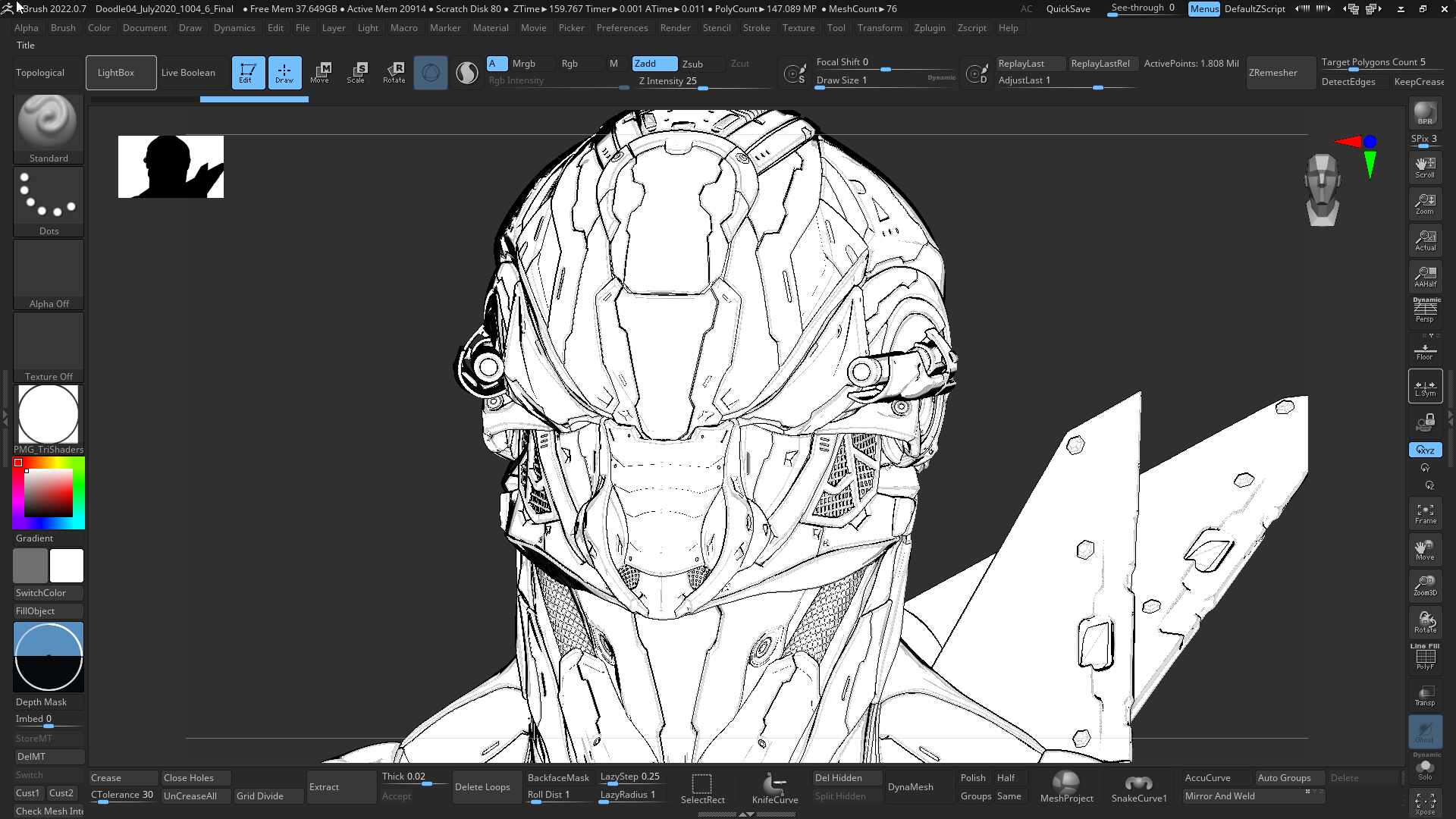Click the Auto Groups button

click(x=1289, y=778)
